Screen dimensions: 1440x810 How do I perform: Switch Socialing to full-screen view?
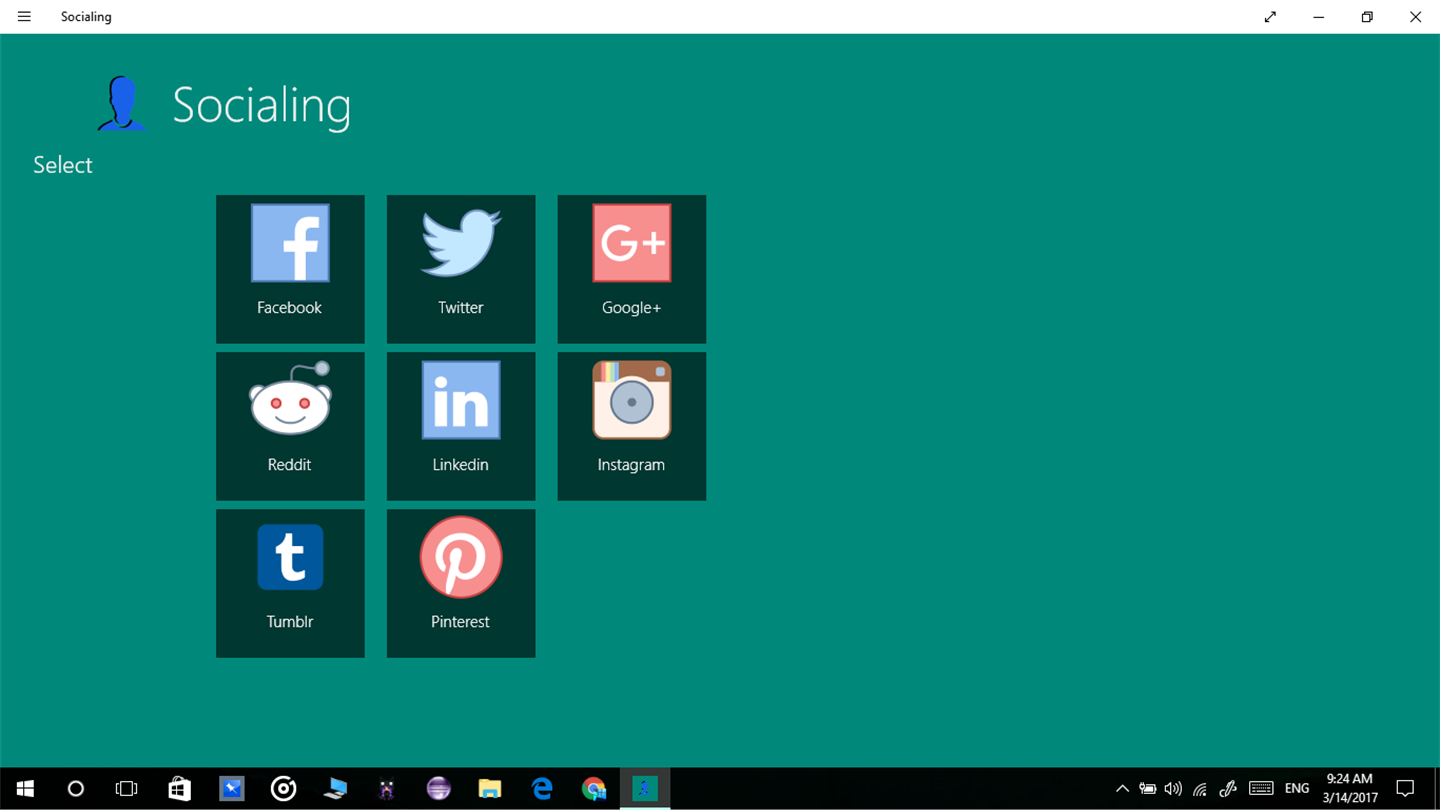[x=1270, y=17]
